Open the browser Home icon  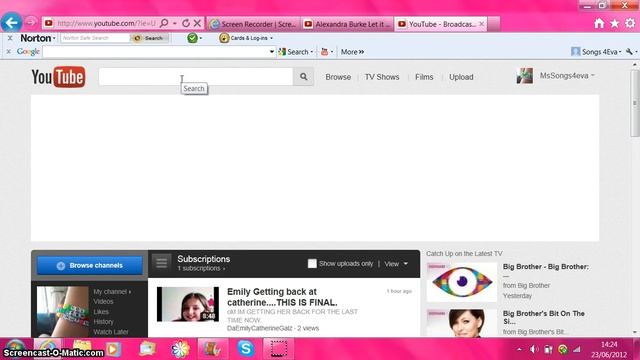click(599, 24)
